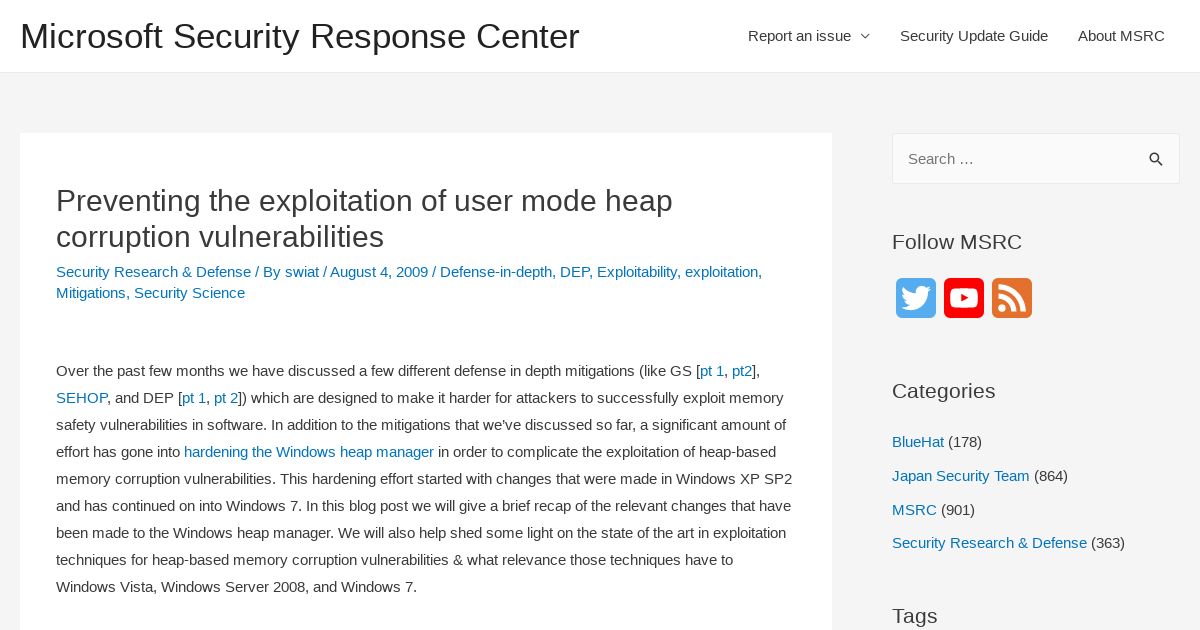Screen dimensions: 1200x630
Task: Open DEP pt 1 link
Action: coord(194,398)
